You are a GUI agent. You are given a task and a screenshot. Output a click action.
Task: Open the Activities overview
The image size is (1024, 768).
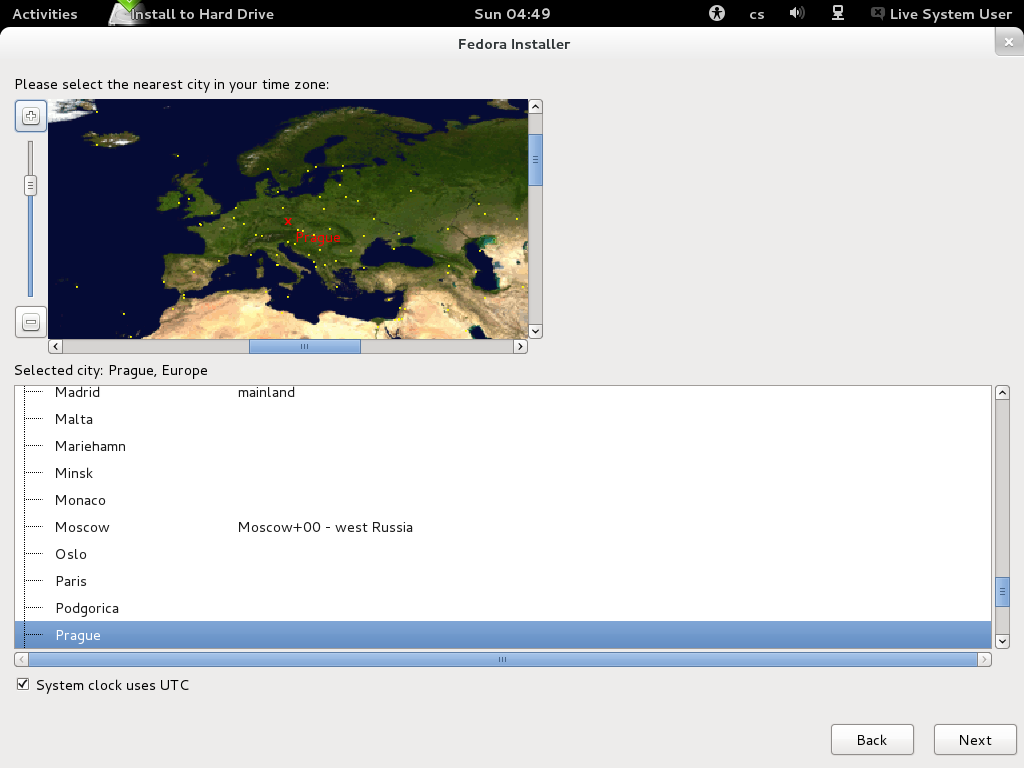click(x=44, y=14)
